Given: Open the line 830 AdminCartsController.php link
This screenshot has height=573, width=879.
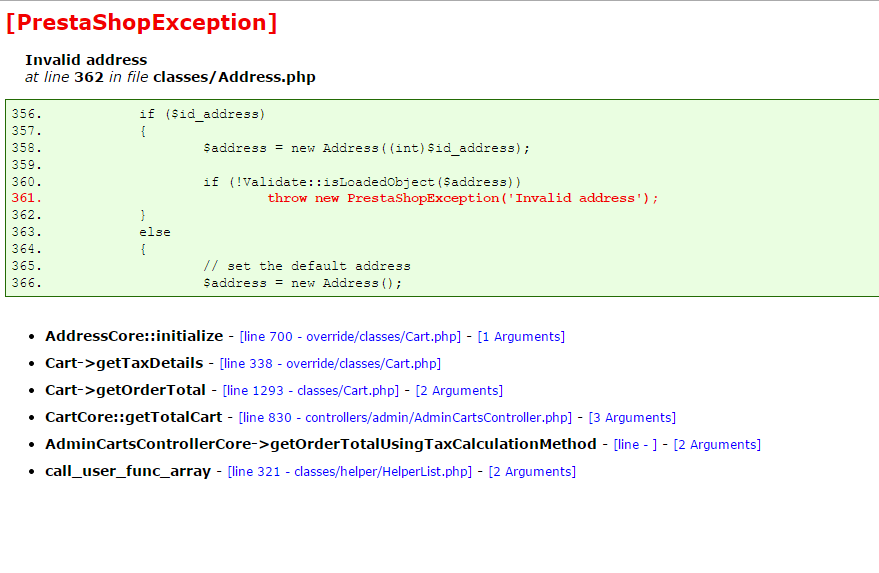Looking at the screenshot, I should 405,417.
